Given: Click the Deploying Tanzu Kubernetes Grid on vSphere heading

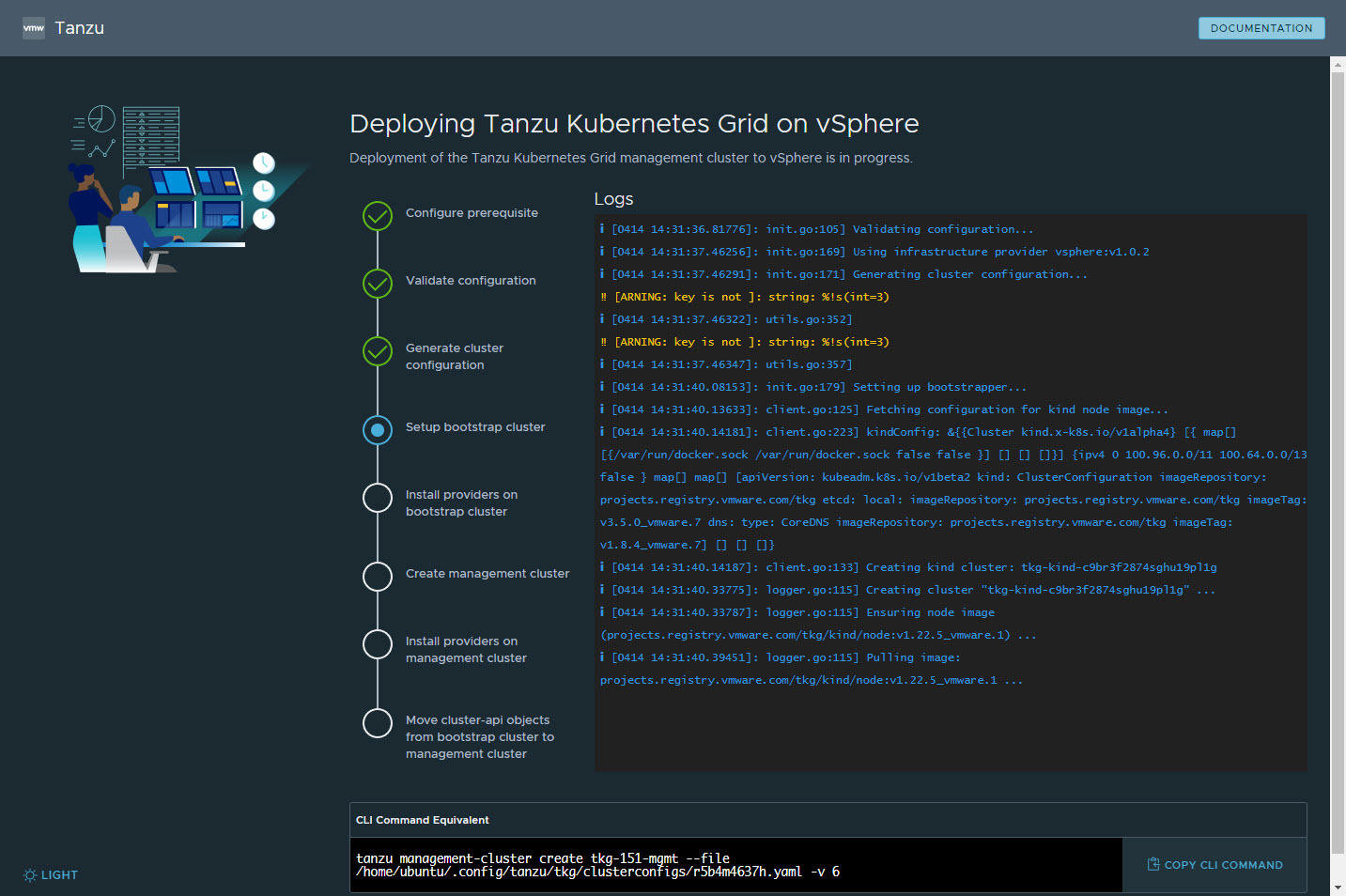Looking at the screenshot, I should (634, 124).
